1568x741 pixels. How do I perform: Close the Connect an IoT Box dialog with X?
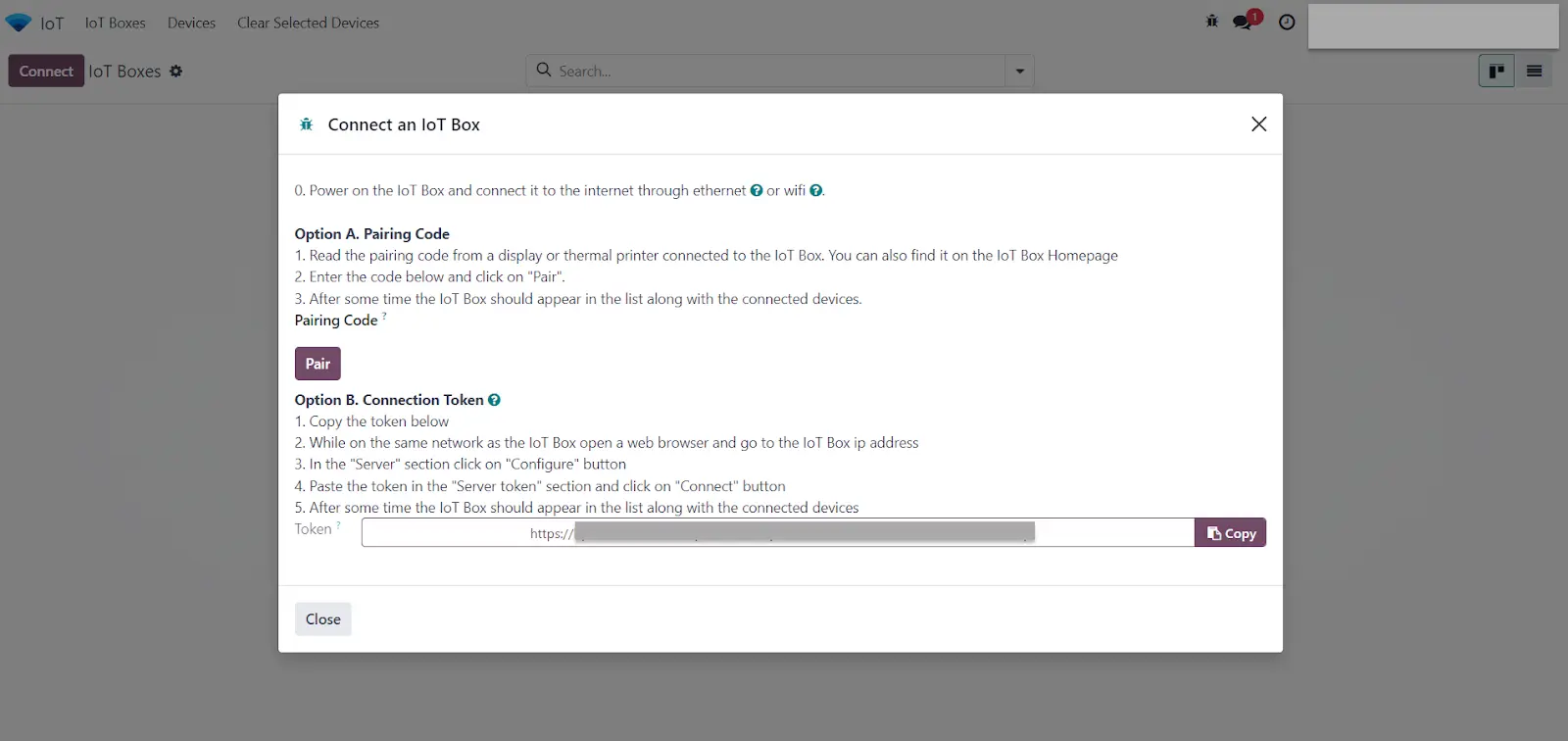[1259, 123]
